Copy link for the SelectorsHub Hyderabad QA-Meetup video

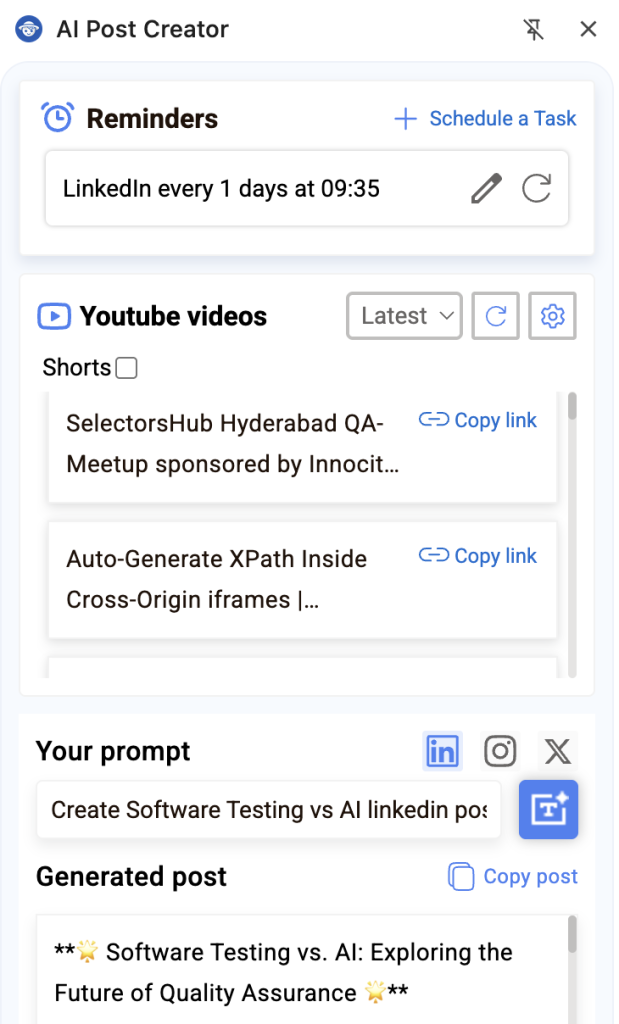(477, 420)
